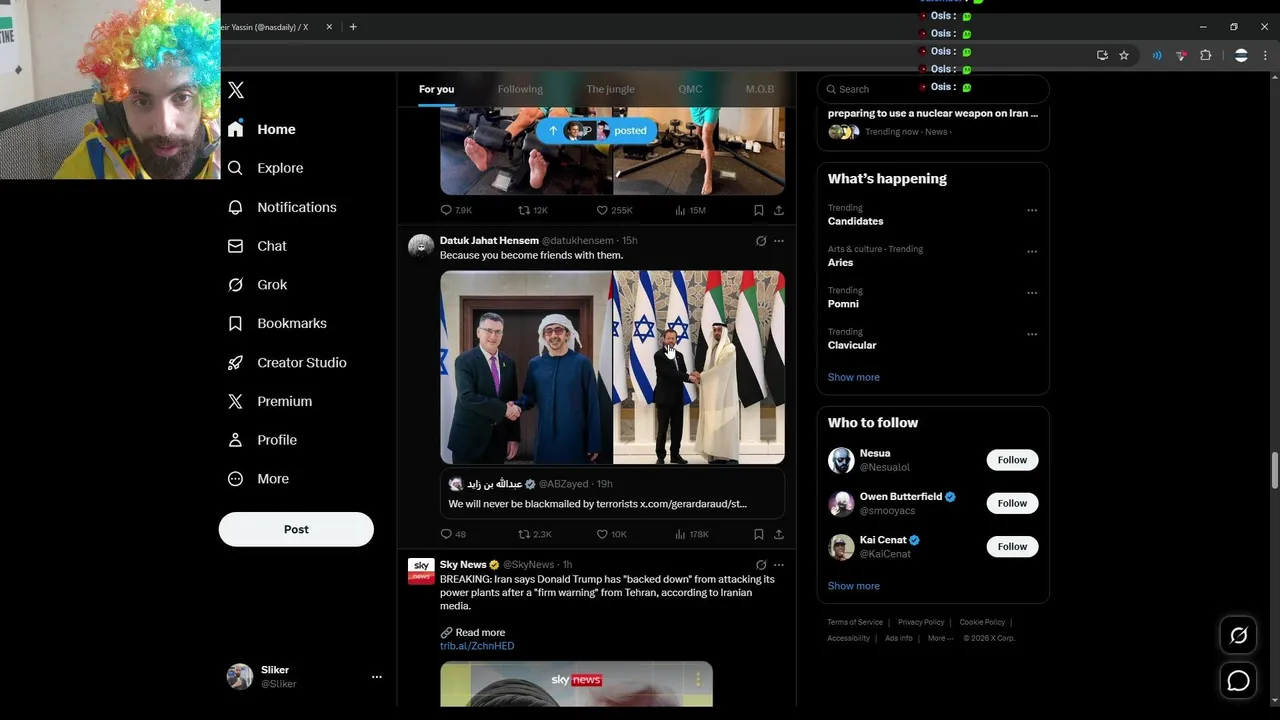Follow Nesua
Image resolution: width=1280 pixels, height=720 pixels.
pyautogui.click(x=1012, y=460)
